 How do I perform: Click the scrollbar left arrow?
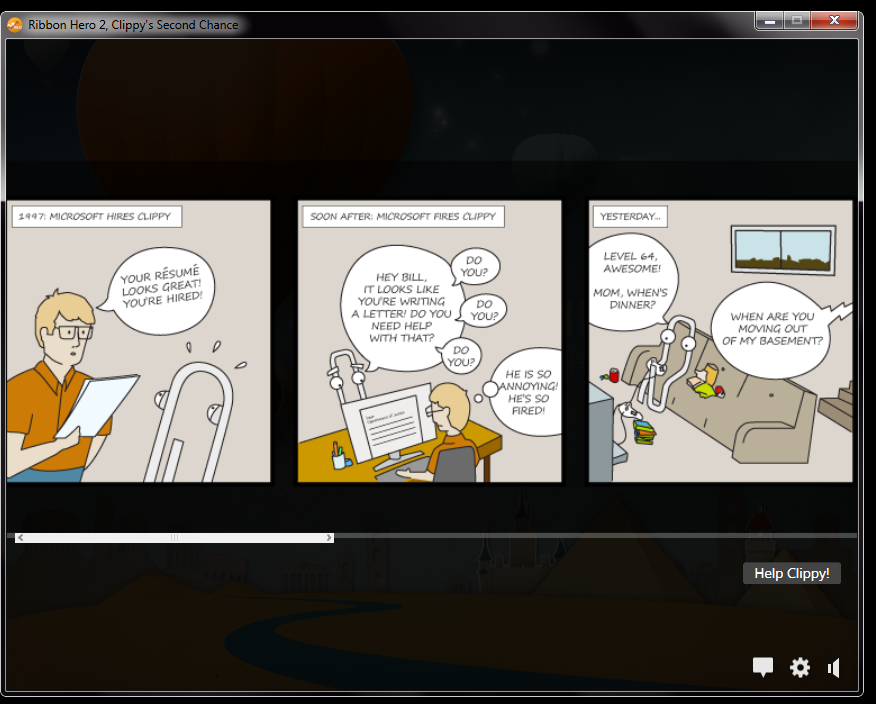(x=20, y=537)
